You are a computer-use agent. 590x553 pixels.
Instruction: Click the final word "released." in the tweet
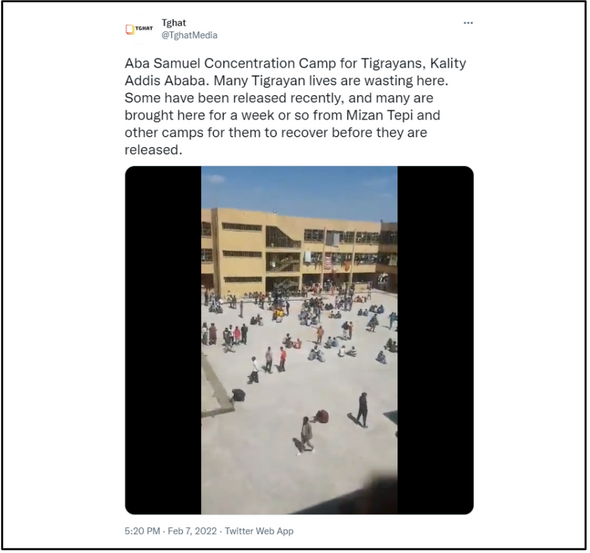(x=154, y=150)
